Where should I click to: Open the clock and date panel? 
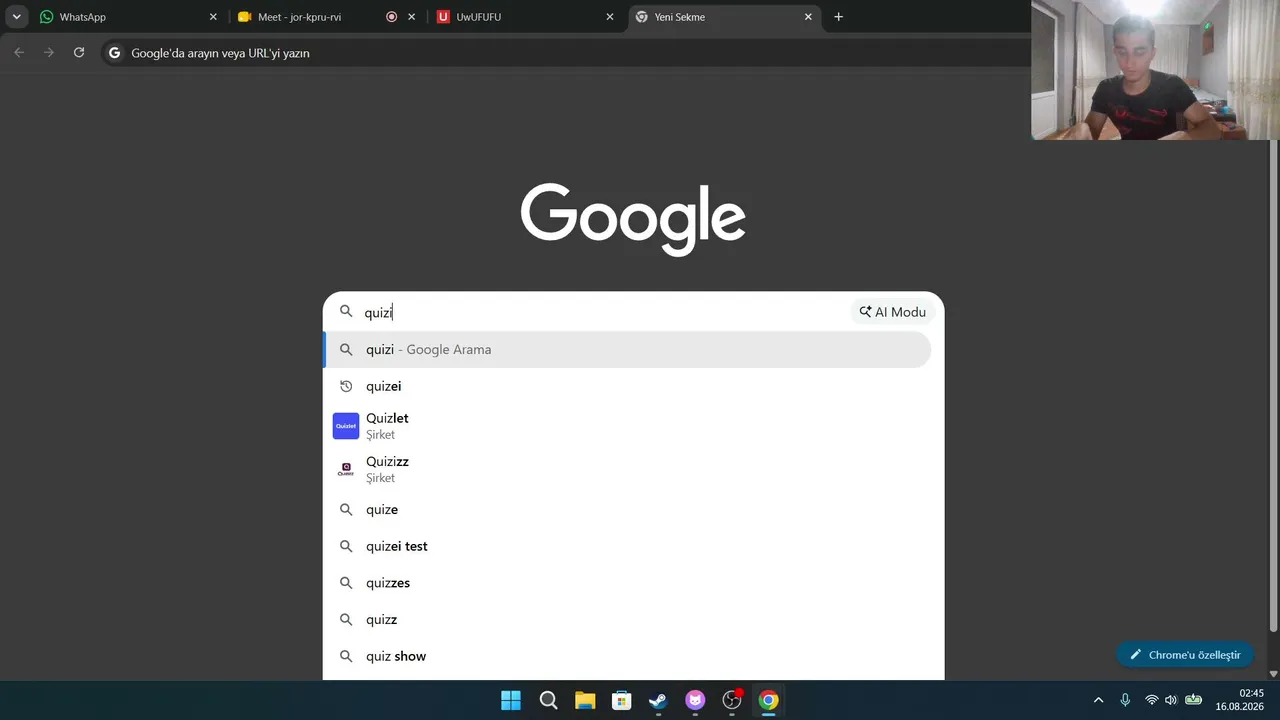click(1240, 700)
